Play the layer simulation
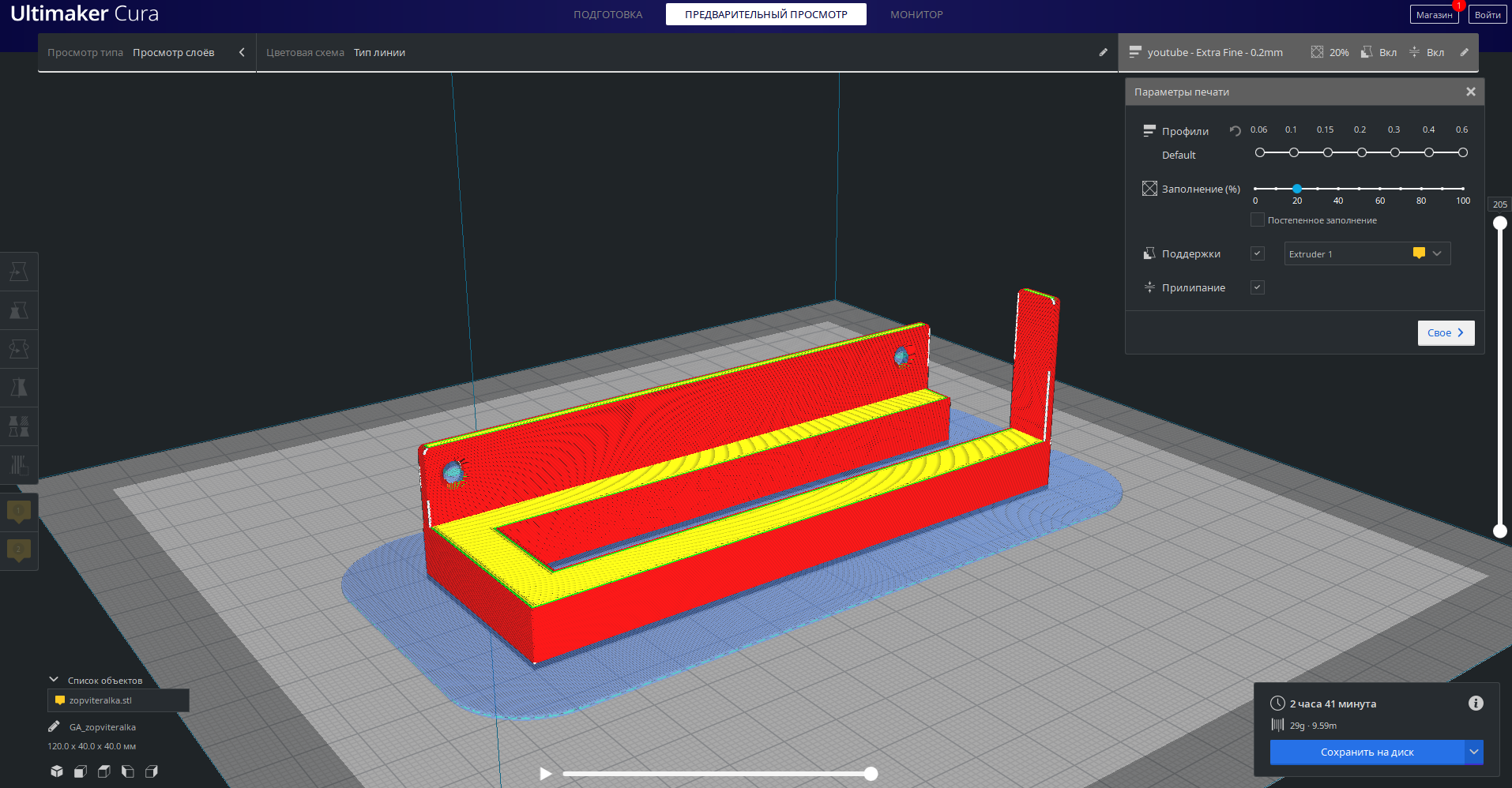The height and width of the screenshot is (788, 1512). tap(545, 774)
